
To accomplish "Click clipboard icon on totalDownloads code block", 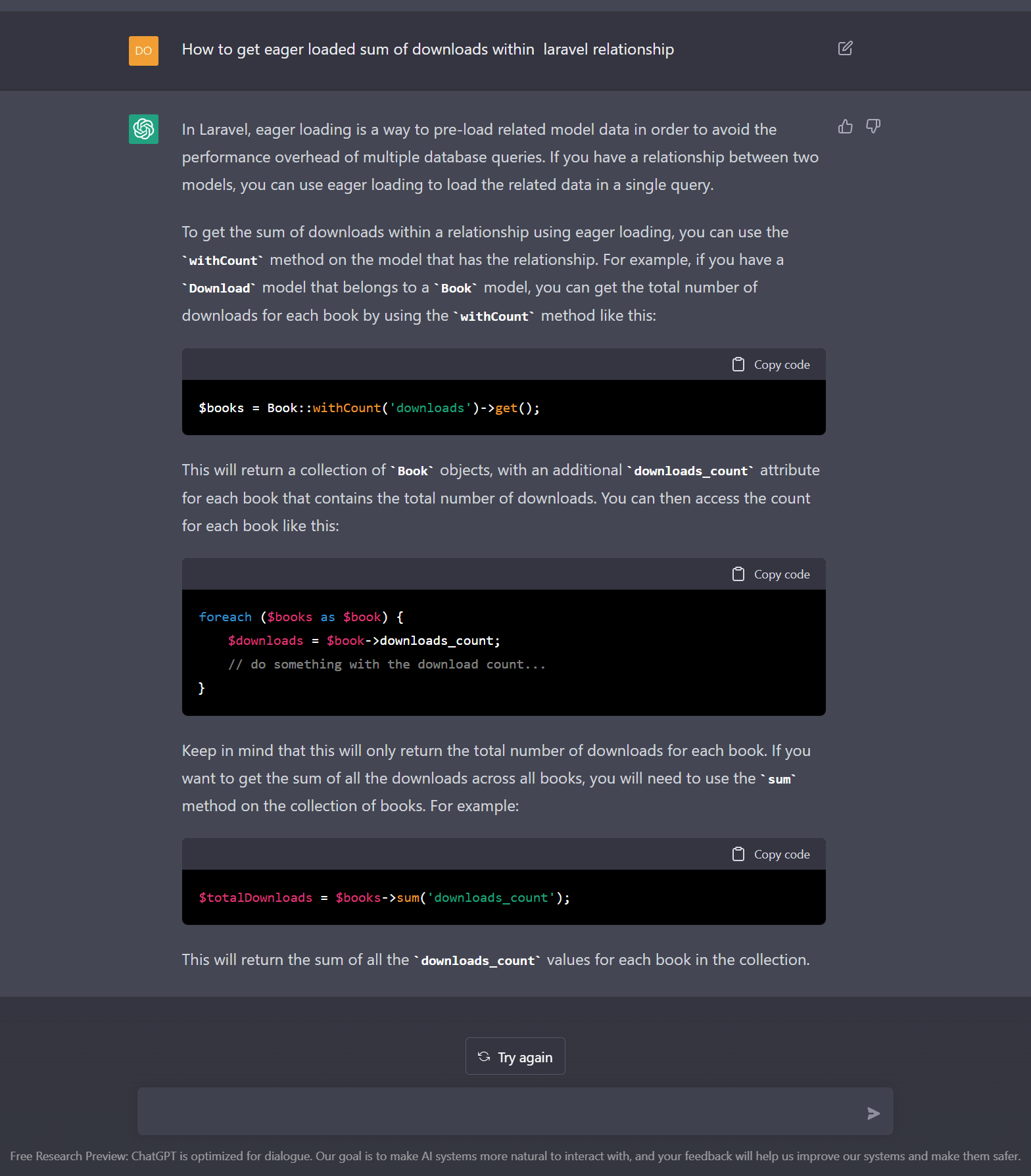I will coord(738,854).
